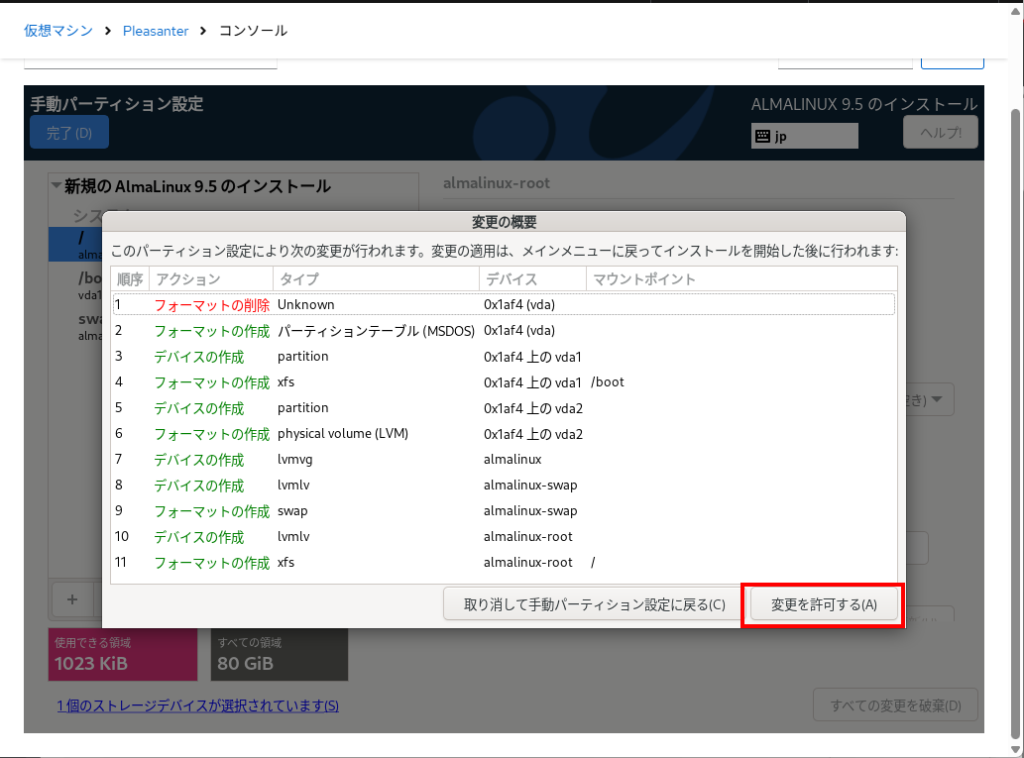Click the 仮想マシン breadcrumb link
1024x758 pixels.
coord(58,31)
